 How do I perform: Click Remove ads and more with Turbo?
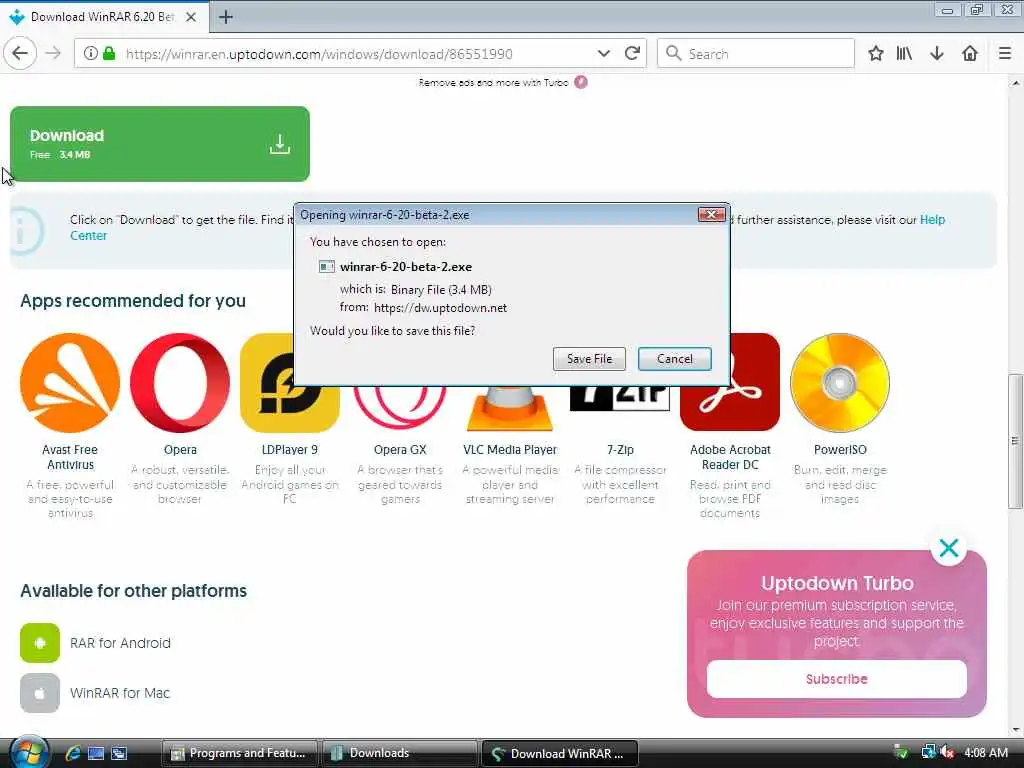494,82
